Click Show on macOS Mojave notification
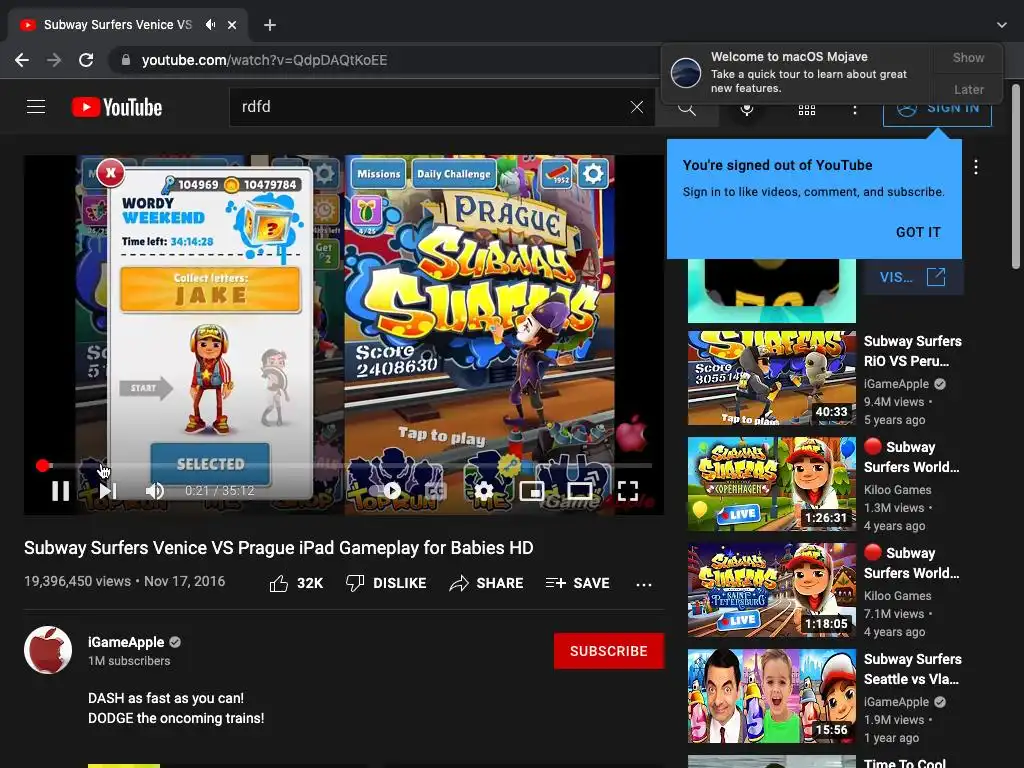 point(968,57)
